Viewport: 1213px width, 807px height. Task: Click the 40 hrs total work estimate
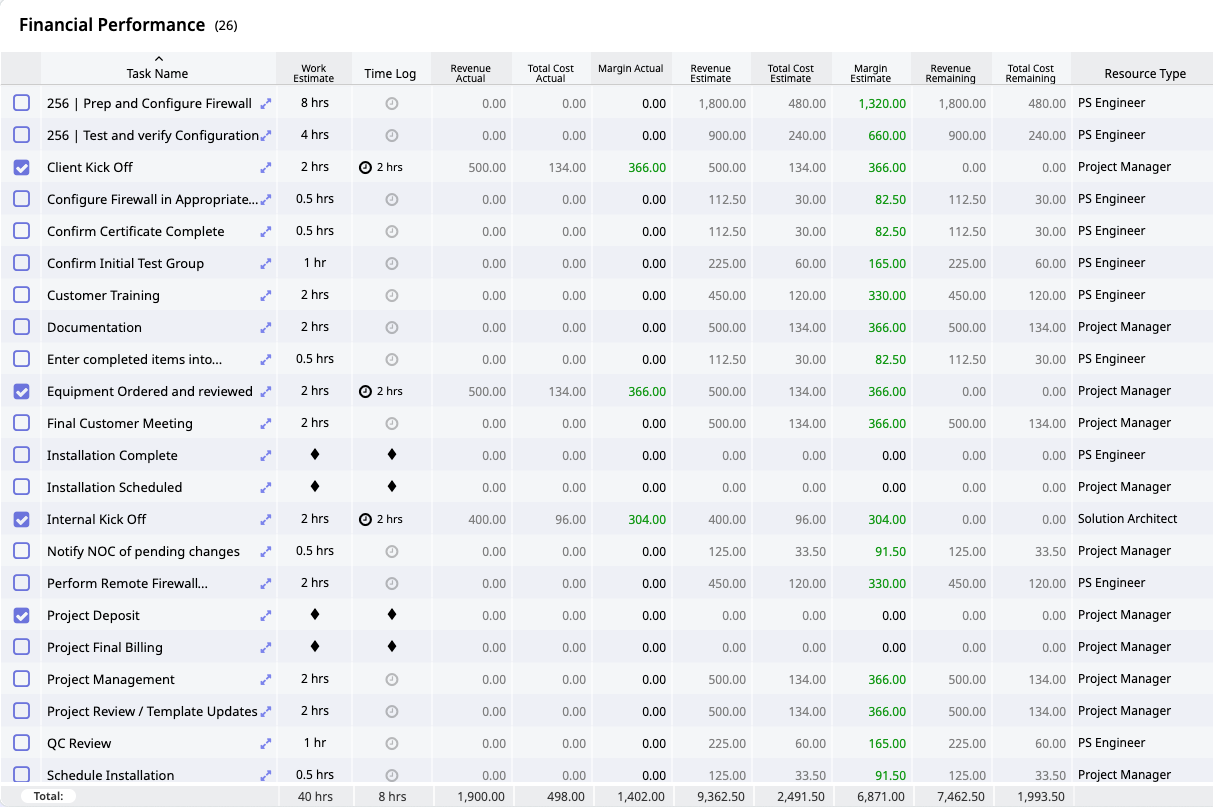pos(314,797)
